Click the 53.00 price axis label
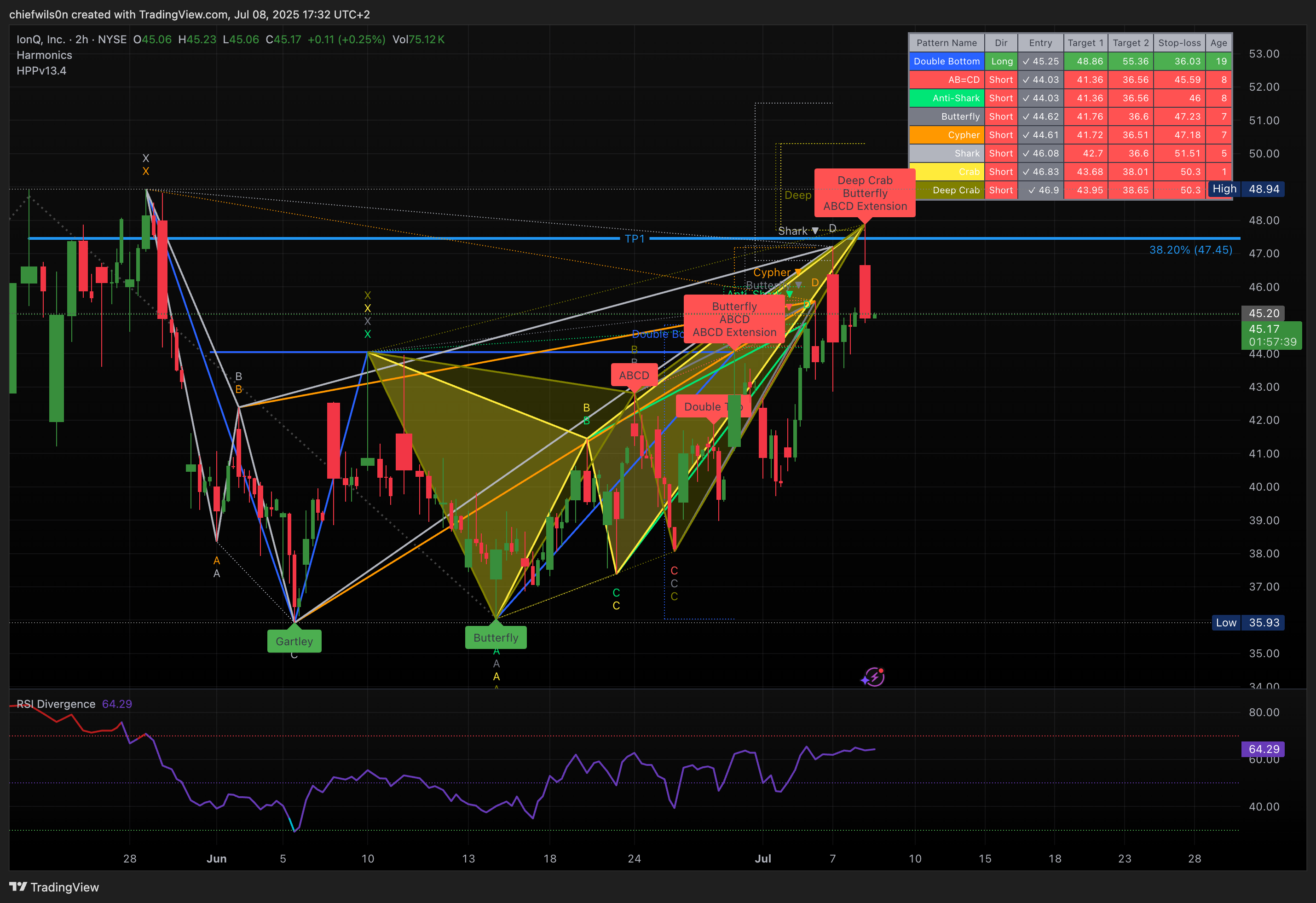 point(1264,54)
